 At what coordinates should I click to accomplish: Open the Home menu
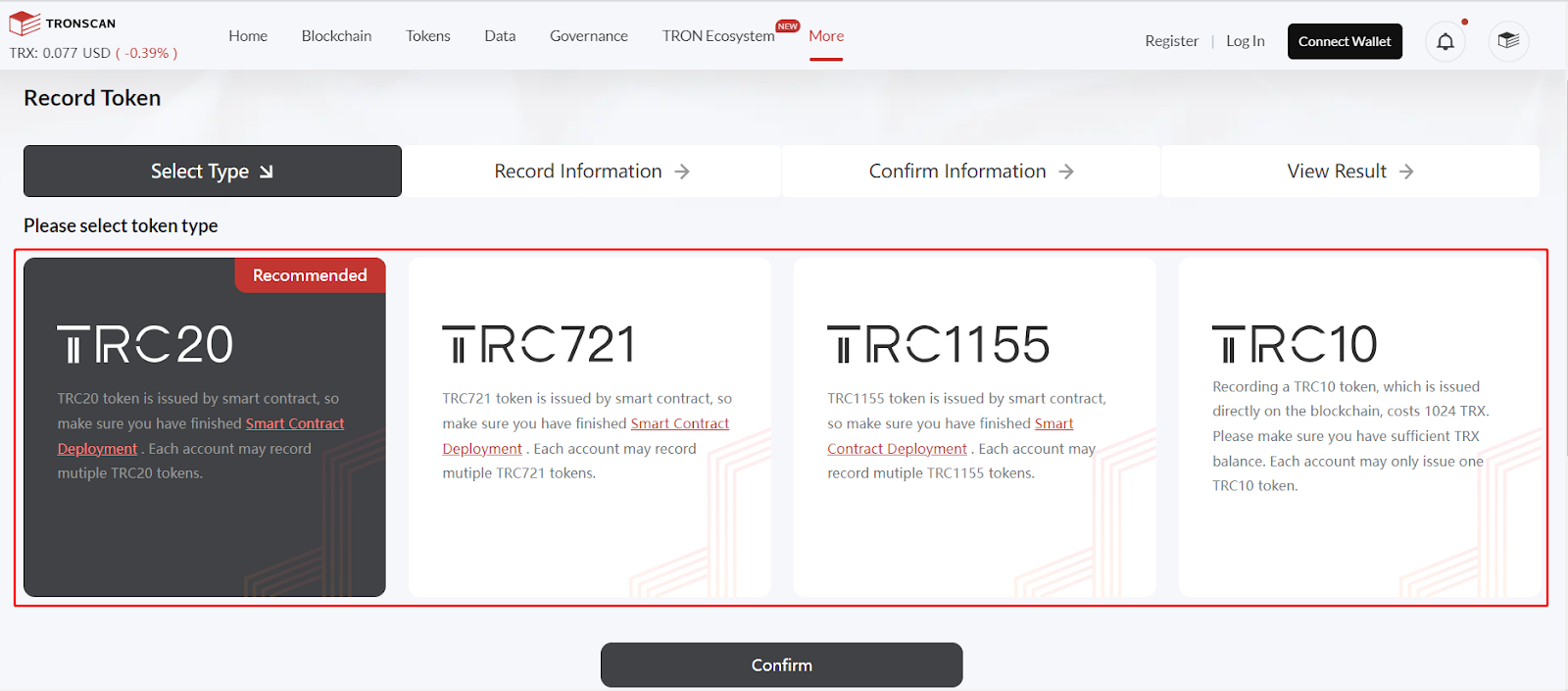248,36
